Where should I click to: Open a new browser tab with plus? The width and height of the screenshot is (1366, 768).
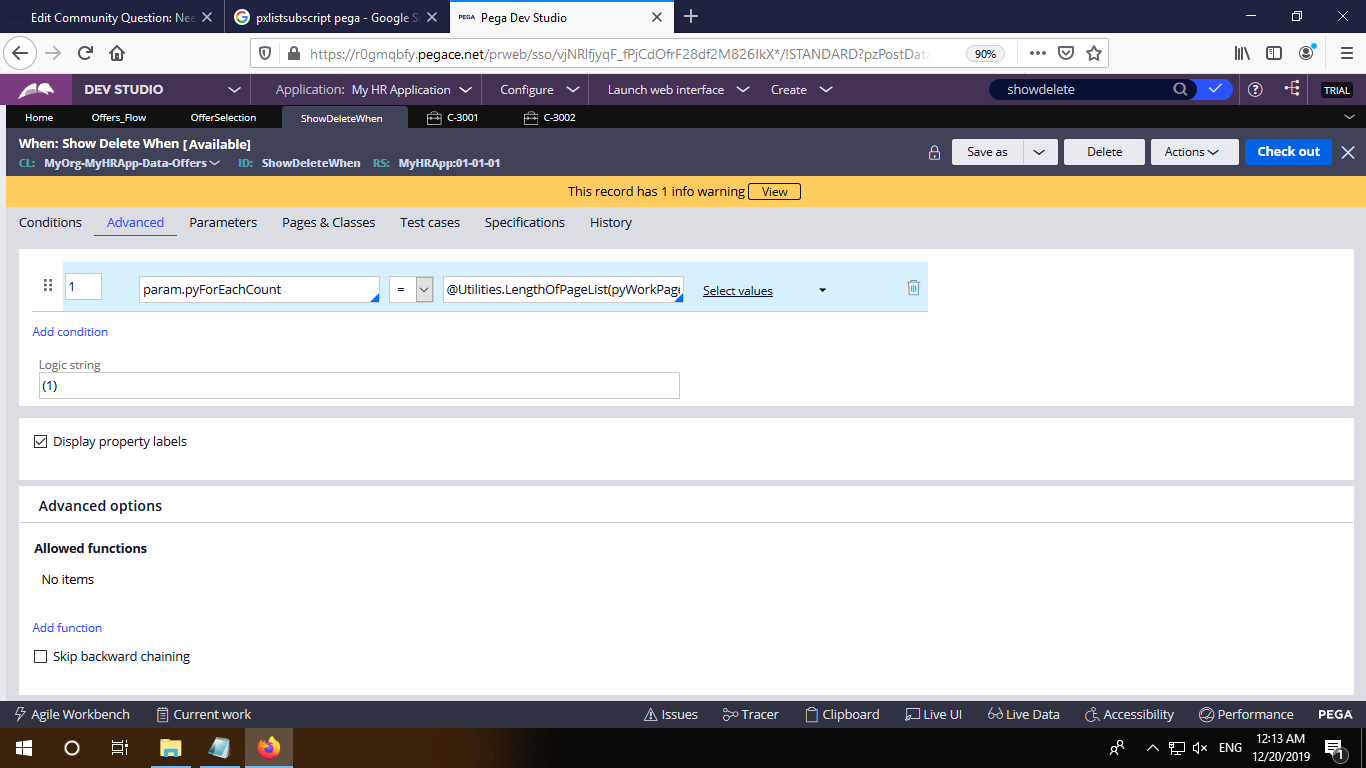691,16
